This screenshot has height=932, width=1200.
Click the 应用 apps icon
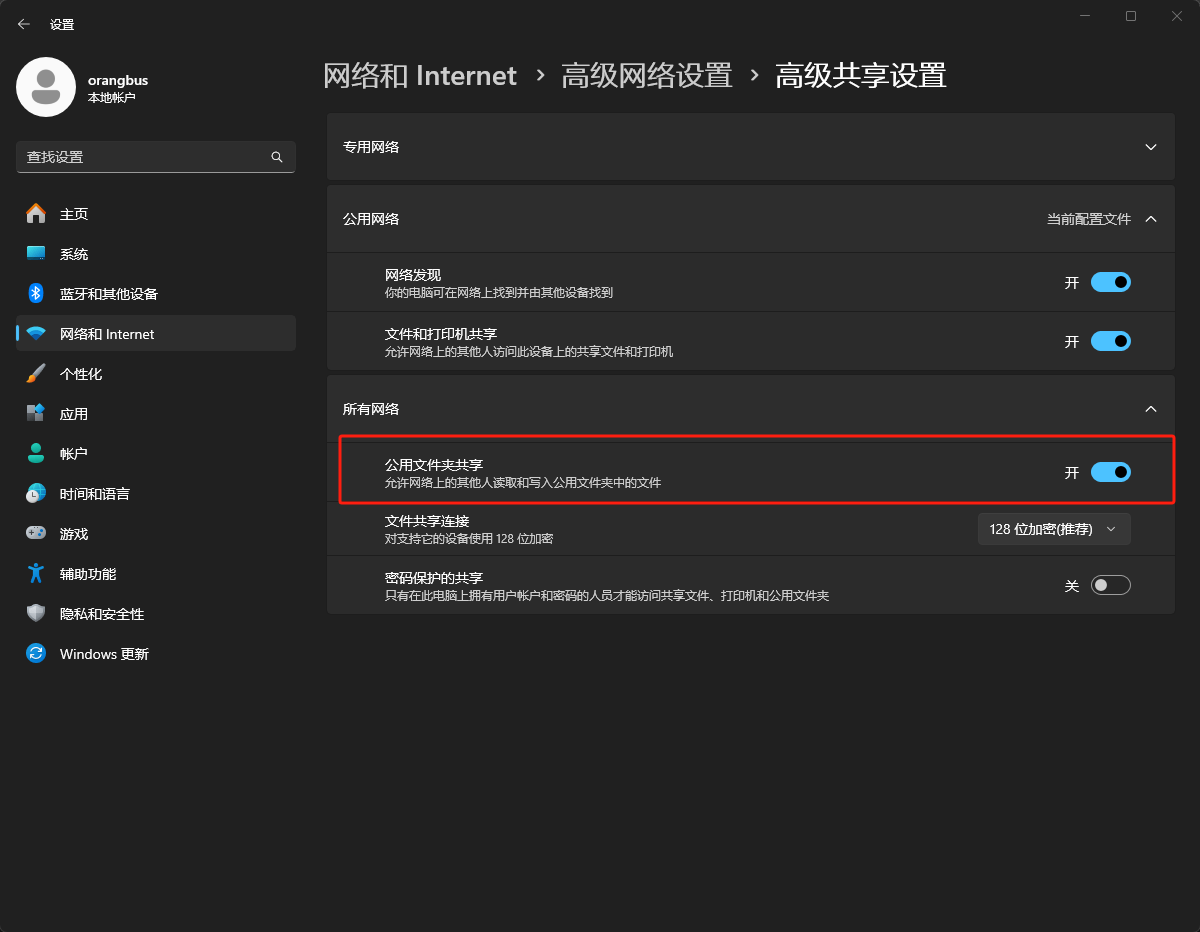36,414
